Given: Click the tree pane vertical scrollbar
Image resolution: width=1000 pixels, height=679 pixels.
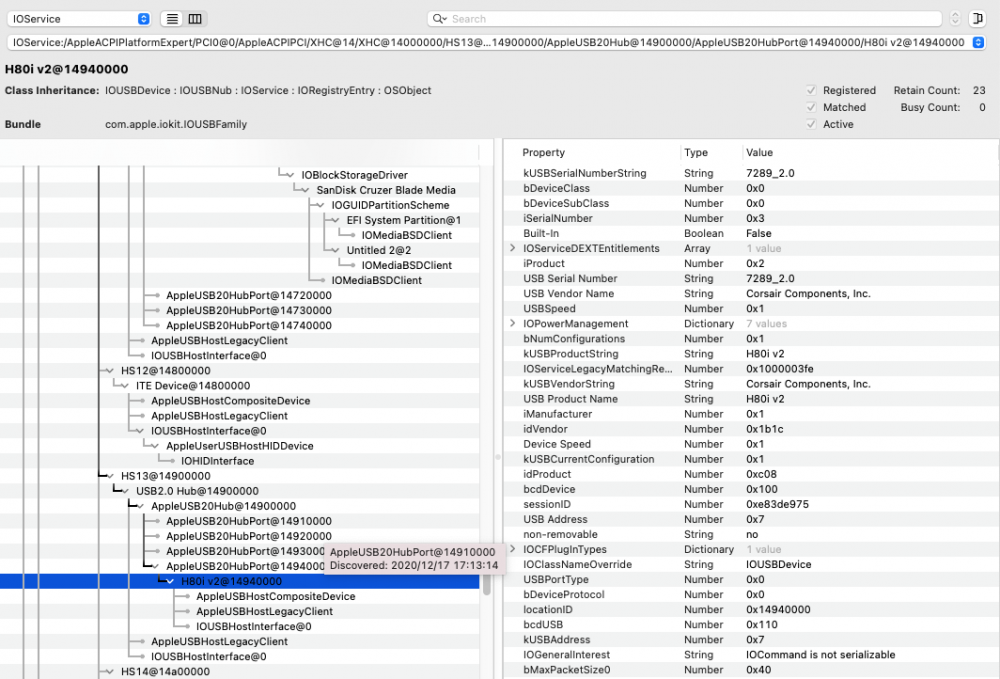Looking at the screenshot, I should click(487, 583).
